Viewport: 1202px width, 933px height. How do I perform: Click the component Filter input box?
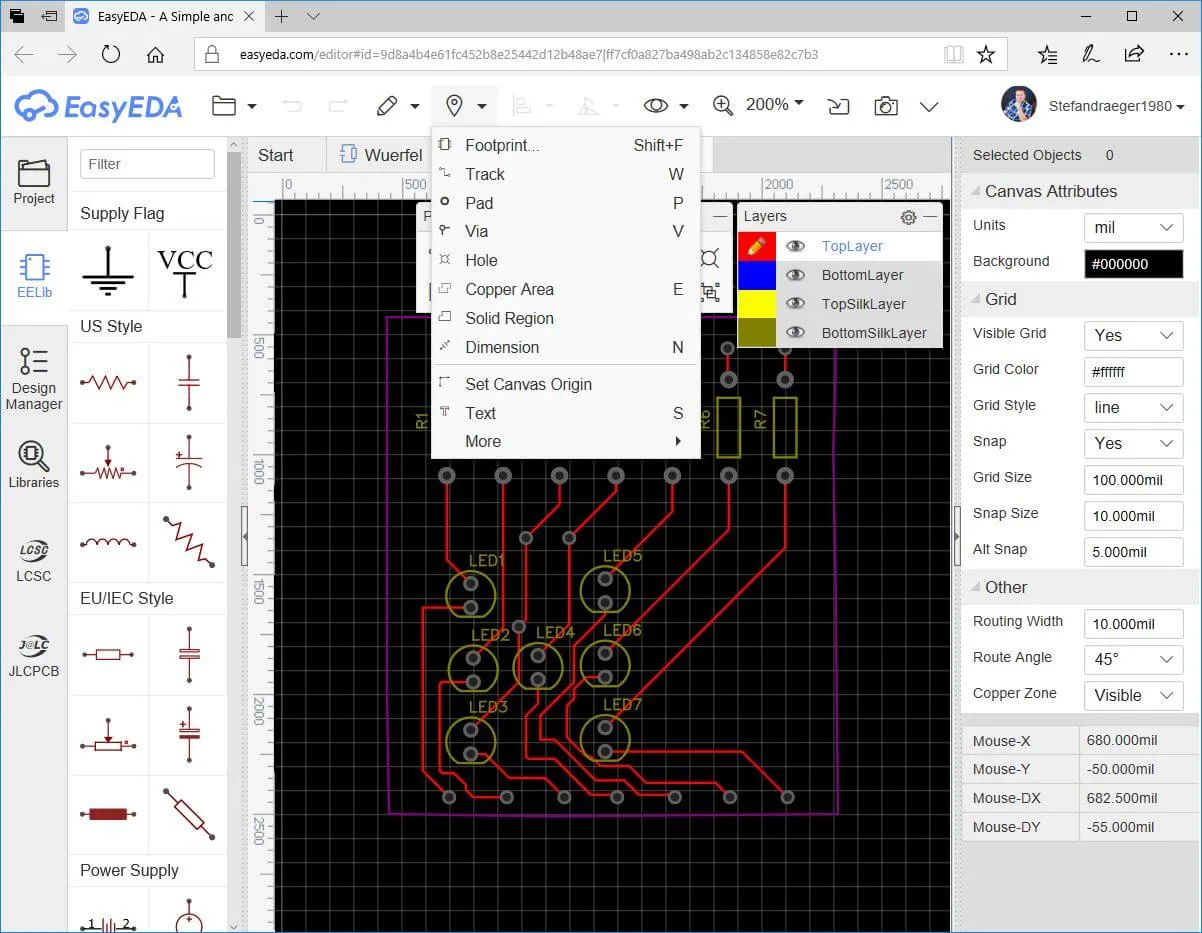coord(147,164)
